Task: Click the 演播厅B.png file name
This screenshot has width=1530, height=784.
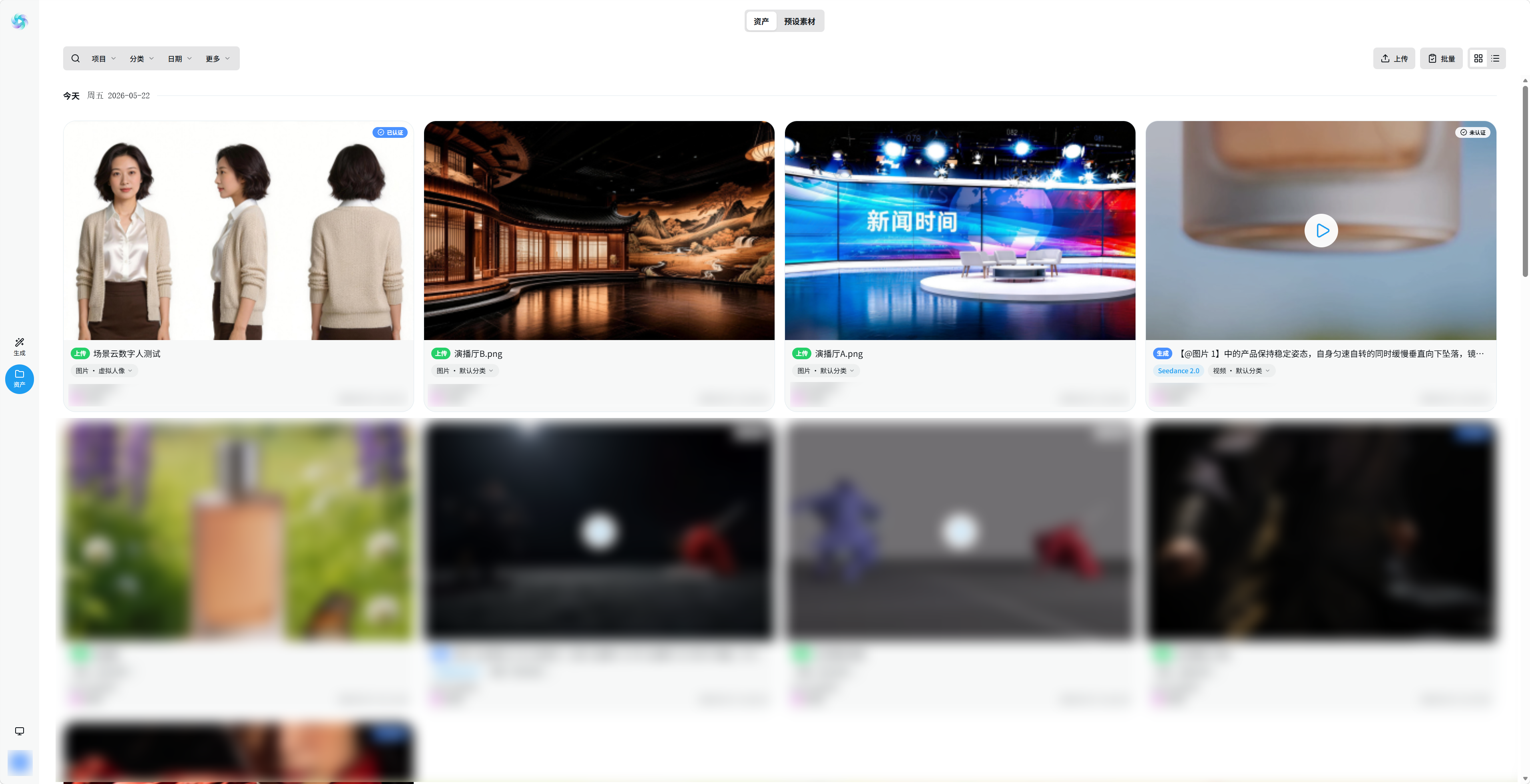Action: point(478,353)
